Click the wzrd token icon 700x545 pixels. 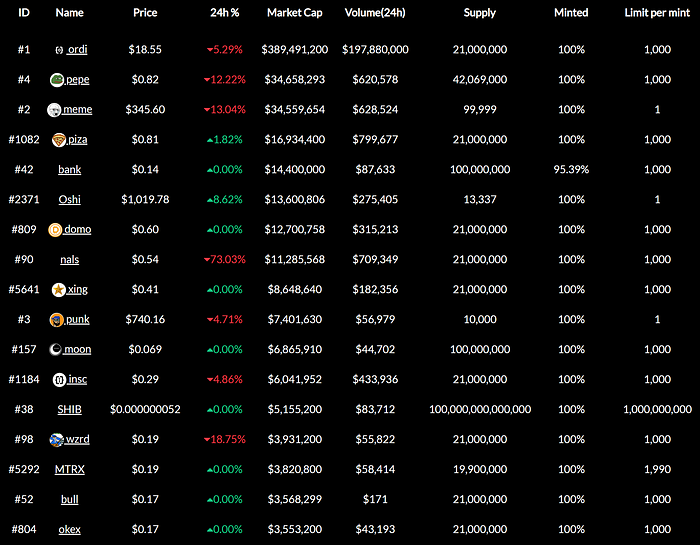click(57, 439)
